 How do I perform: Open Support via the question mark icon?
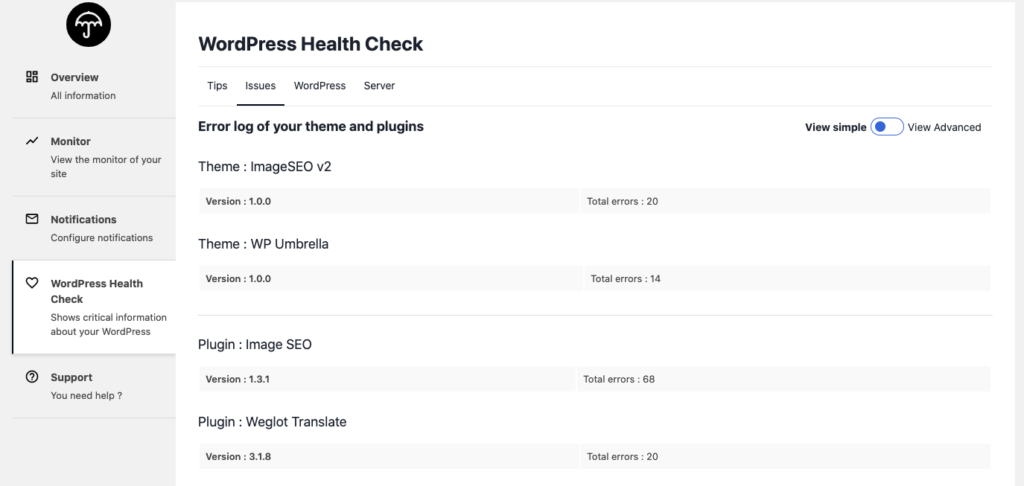click(32, 377)
